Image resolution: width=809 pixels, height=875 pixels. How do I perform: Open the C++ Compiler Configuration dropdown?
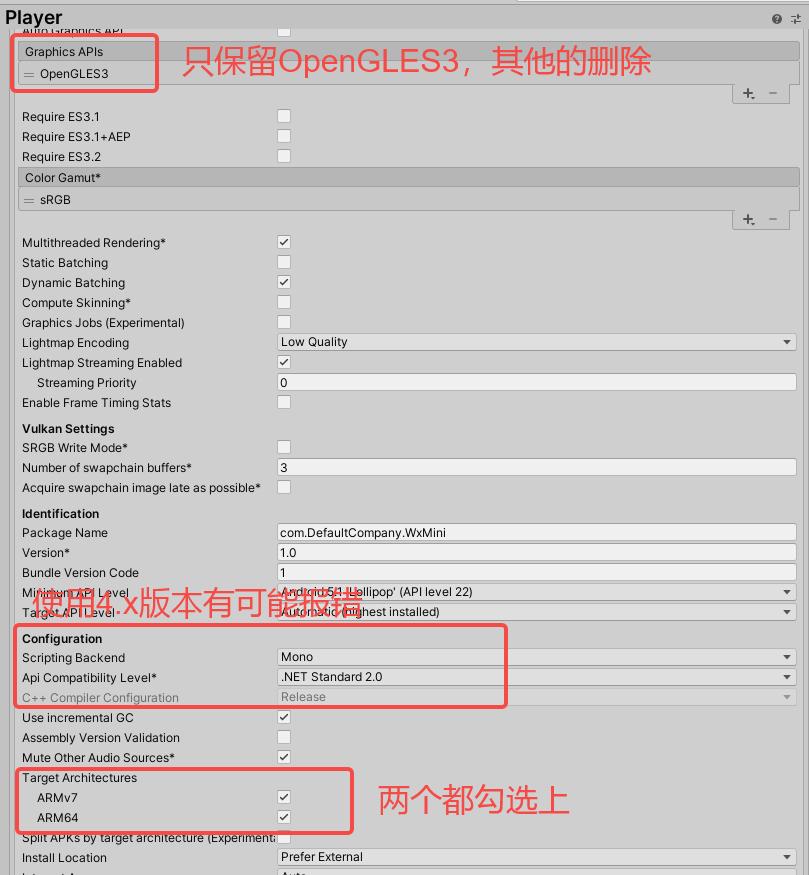(x=537, y=698)
